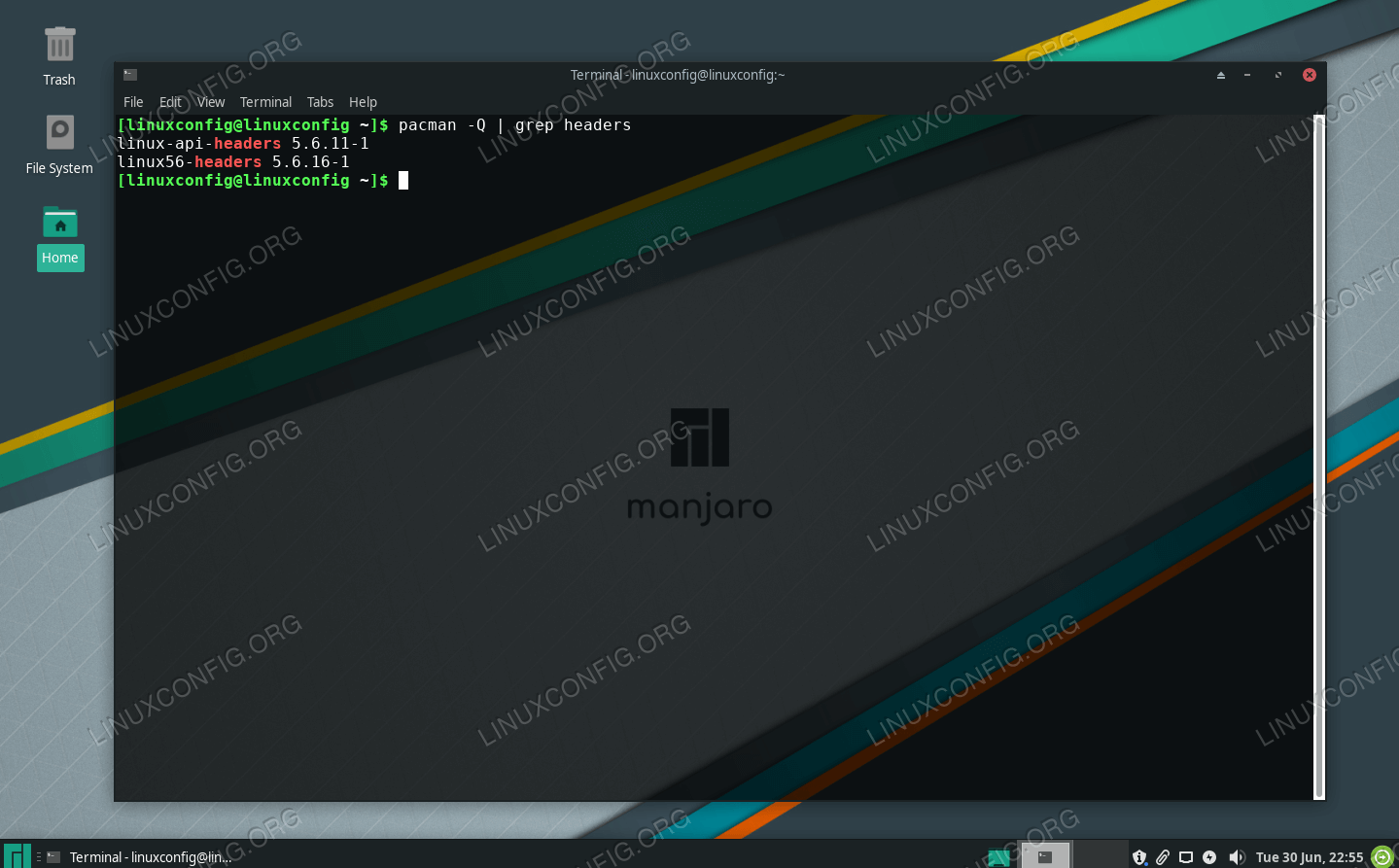Click the volume speaker tray icon
Image resolution: width=1399 pixels, height=868 pixels.
(1237, 857)
